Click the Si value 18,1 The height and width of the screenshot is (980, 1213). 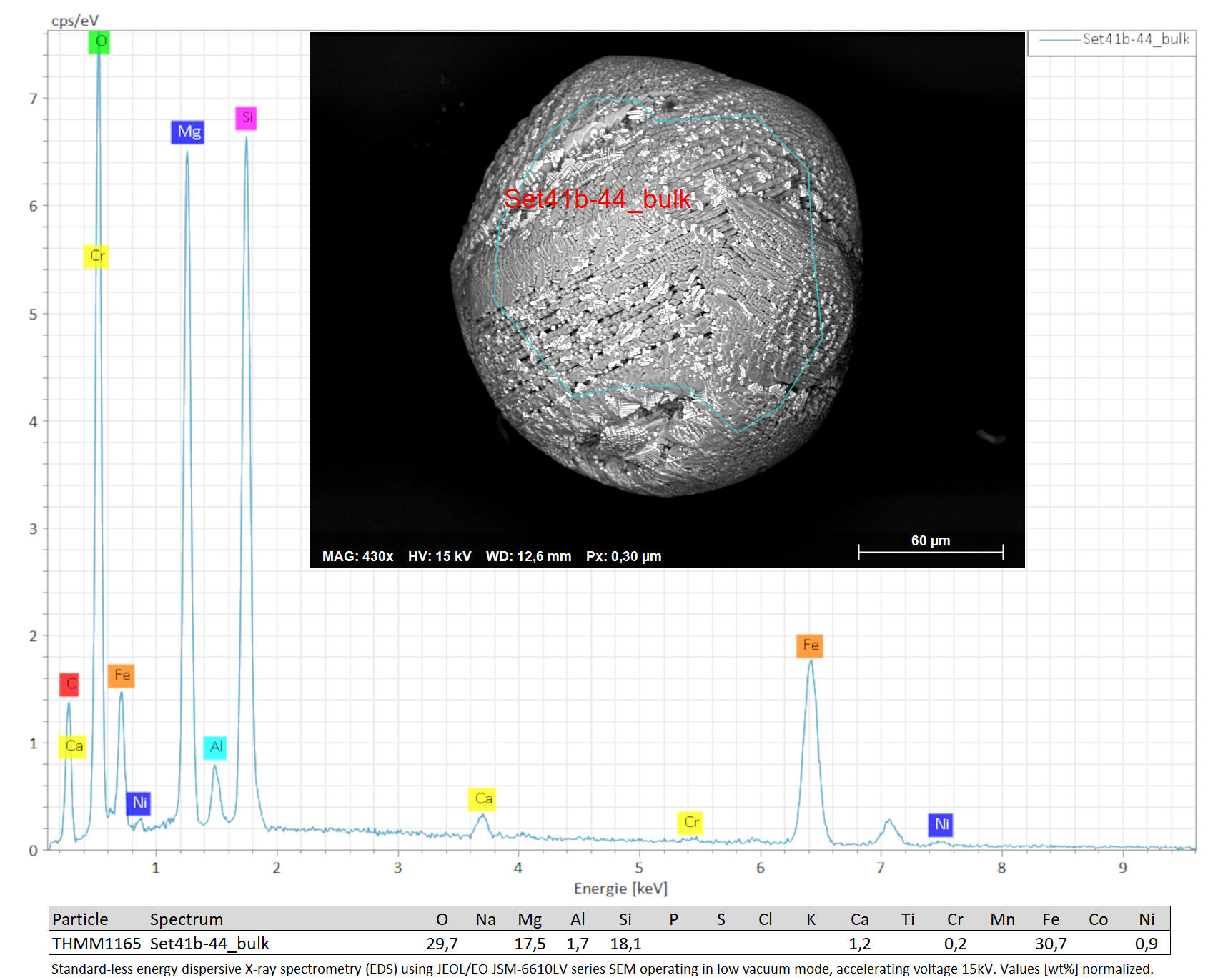(625, 944)
